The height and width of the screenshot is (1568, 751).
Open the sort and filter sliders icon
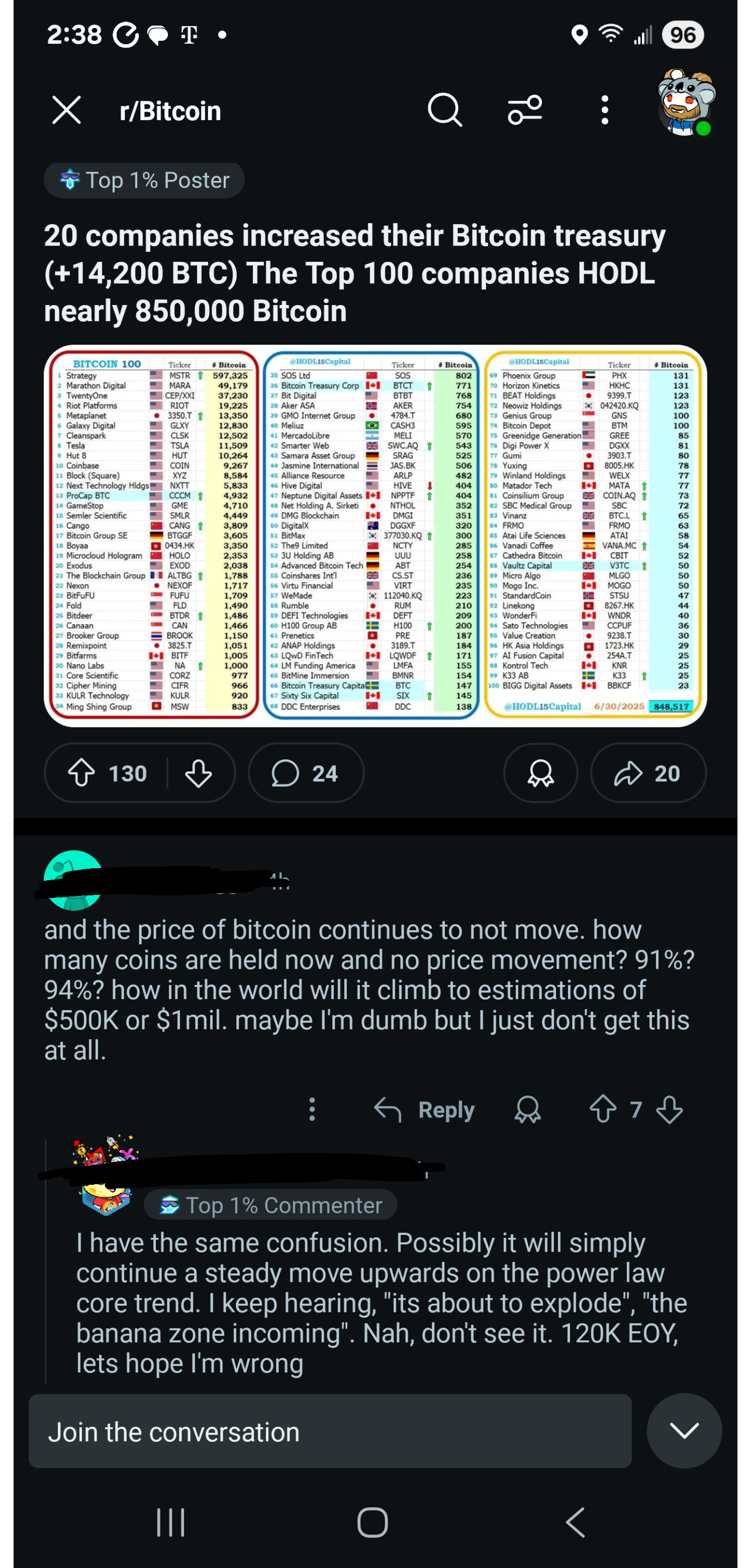[525, 110]
